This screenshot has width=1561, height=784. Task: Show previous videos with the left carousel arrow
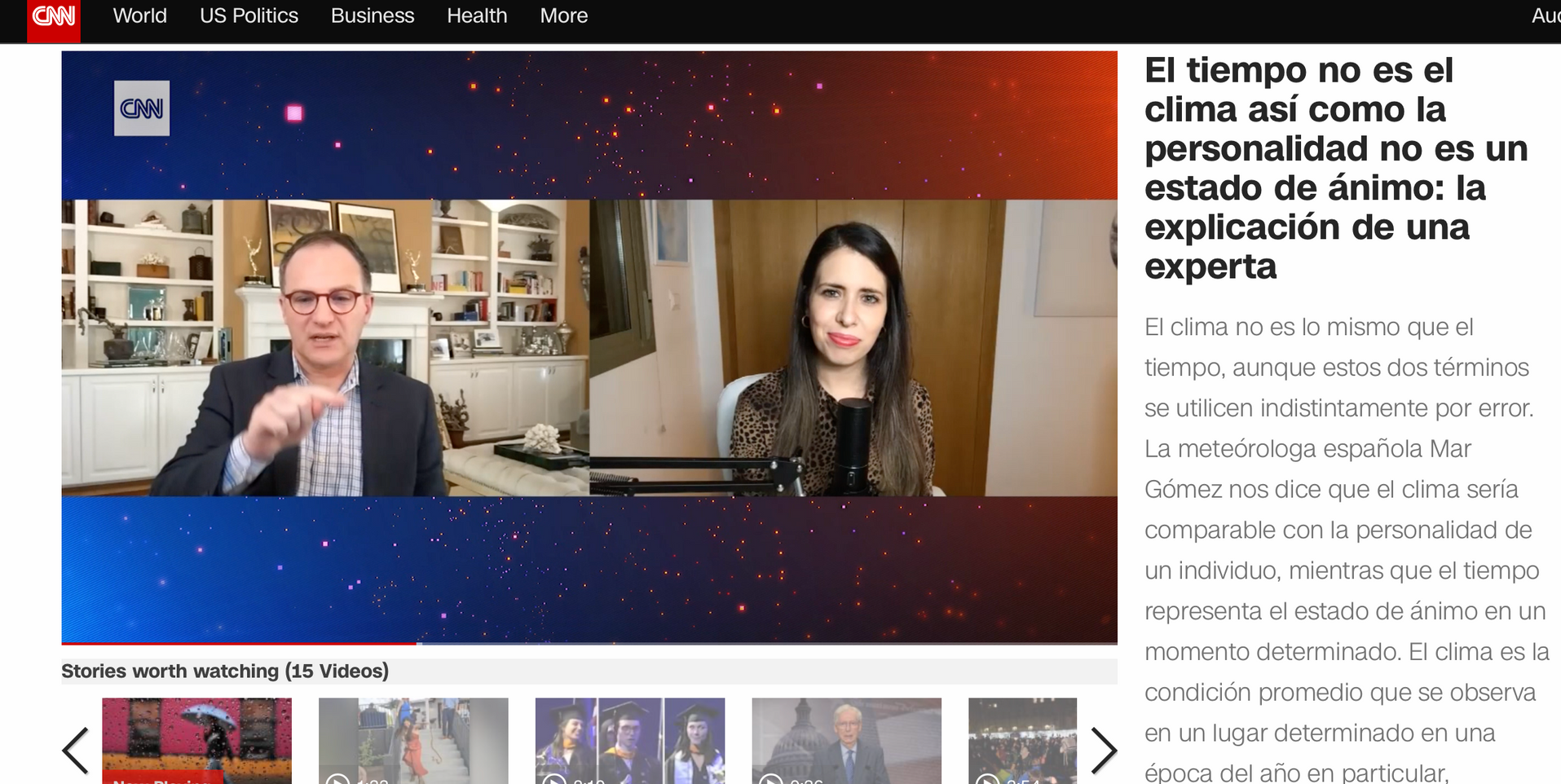click(76, 750)
